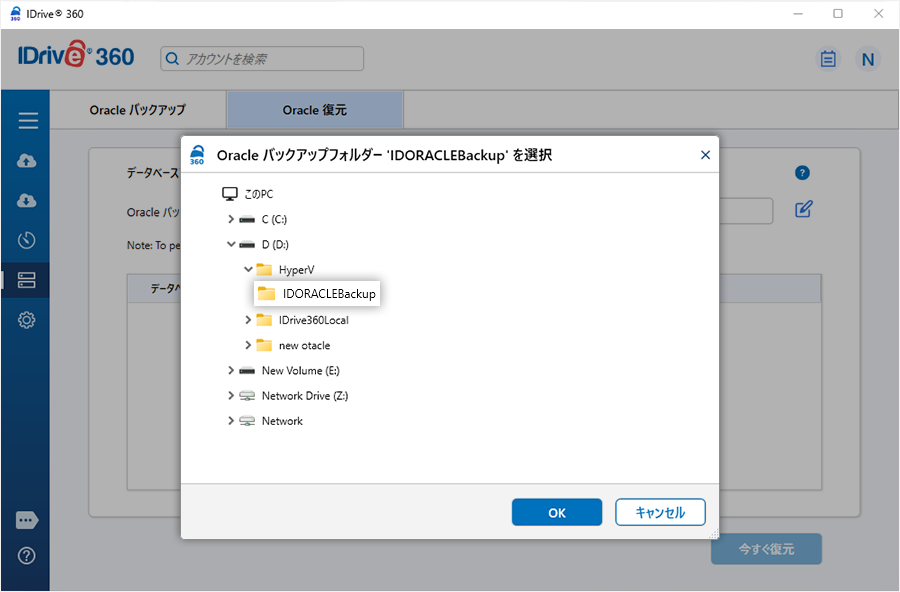Open the hamburger menu in sidebar
The image size is (900, 592).
point(27,121)
